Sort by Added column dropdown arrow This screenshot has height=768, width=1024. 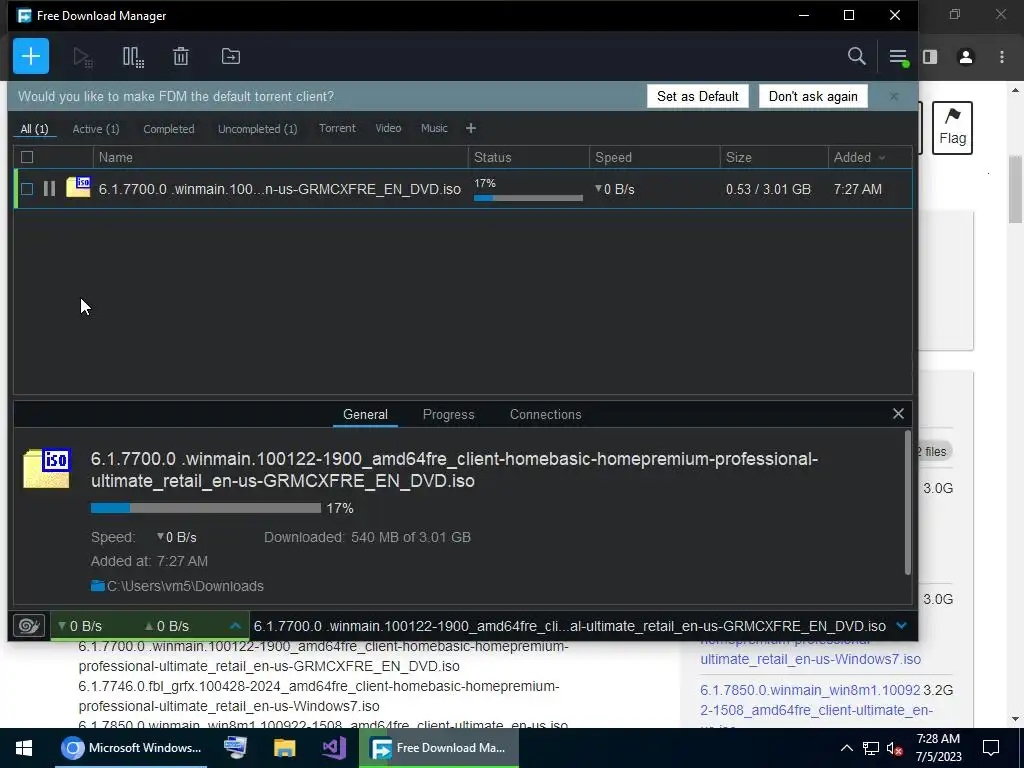[882, 158]
